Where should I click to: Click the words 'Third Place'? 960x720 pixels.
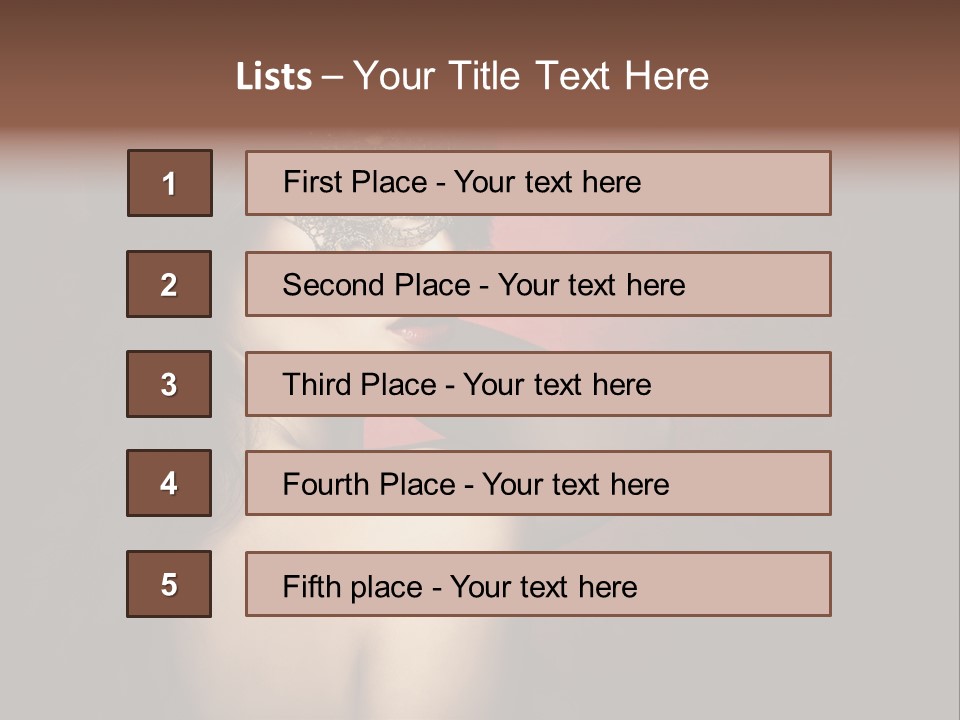coord(359,384)
